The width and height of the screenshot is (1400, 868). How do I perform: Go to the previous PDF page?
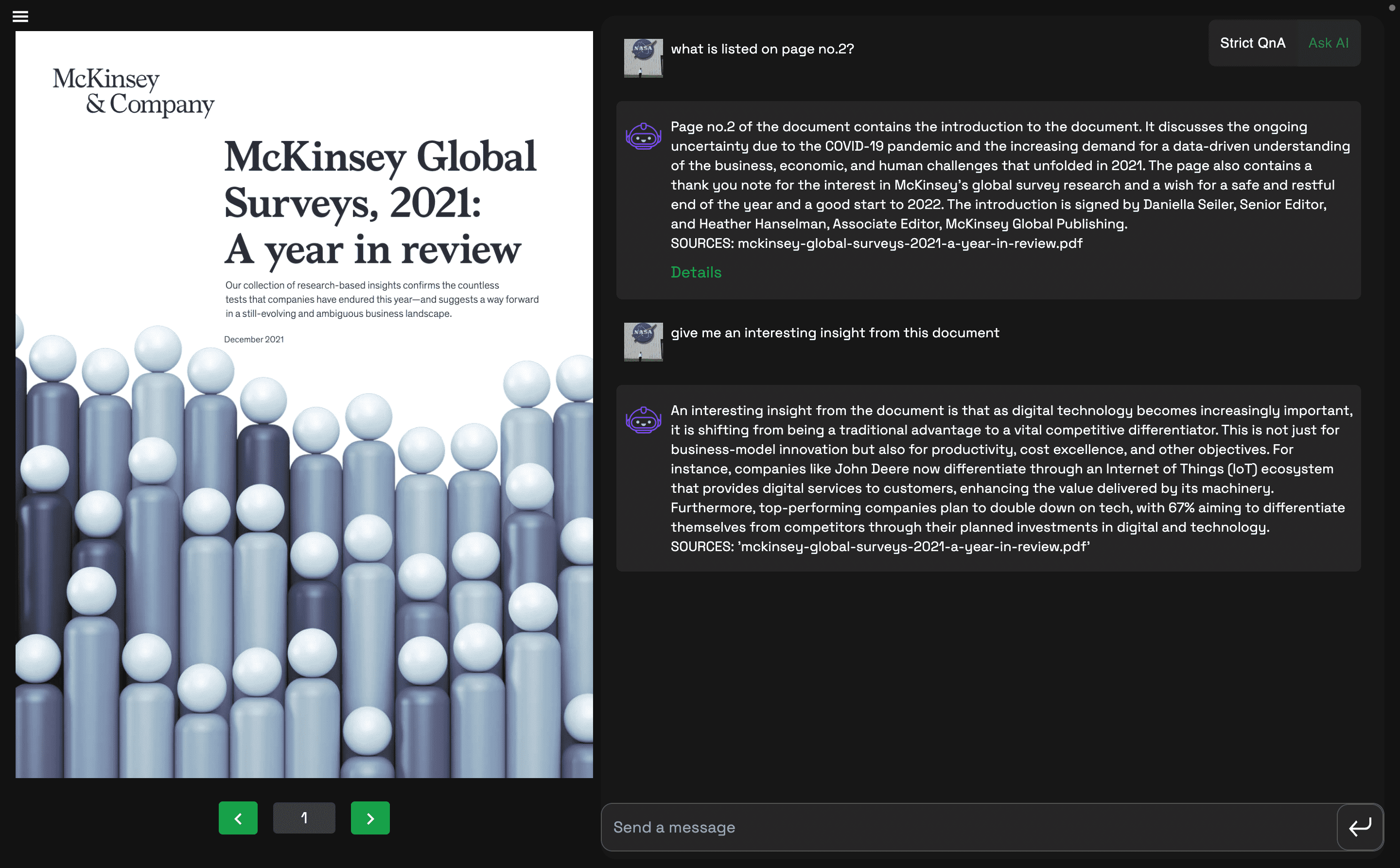point(238,817)
